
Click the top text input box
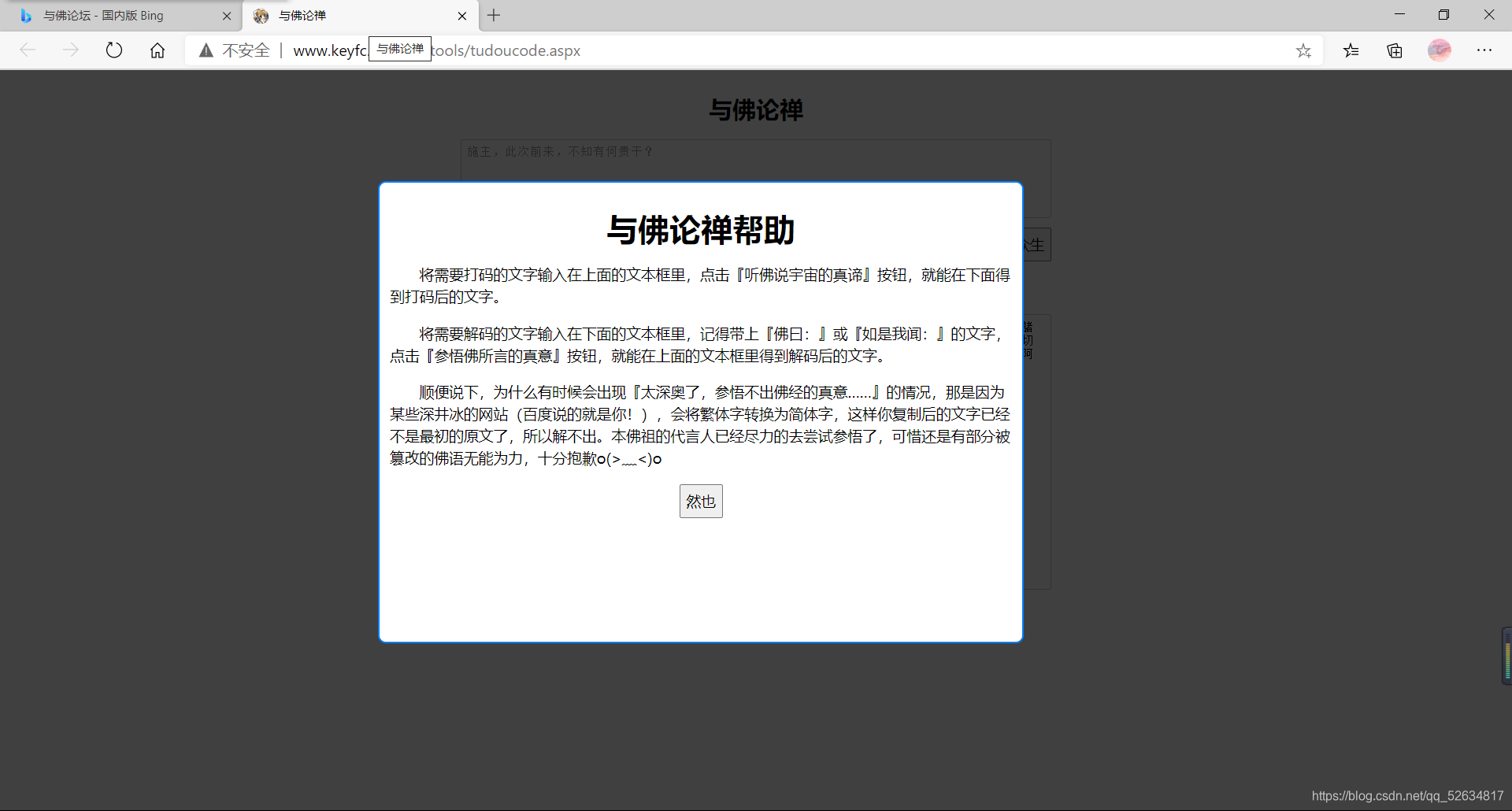point(756,161)
